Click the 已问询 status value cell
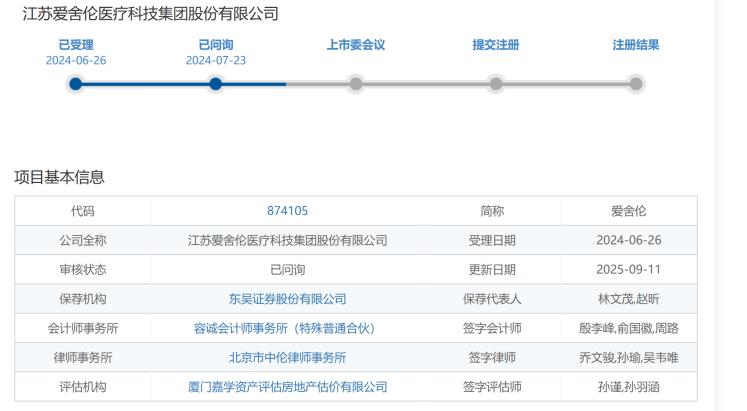747x411 pixels. (287, 270)
